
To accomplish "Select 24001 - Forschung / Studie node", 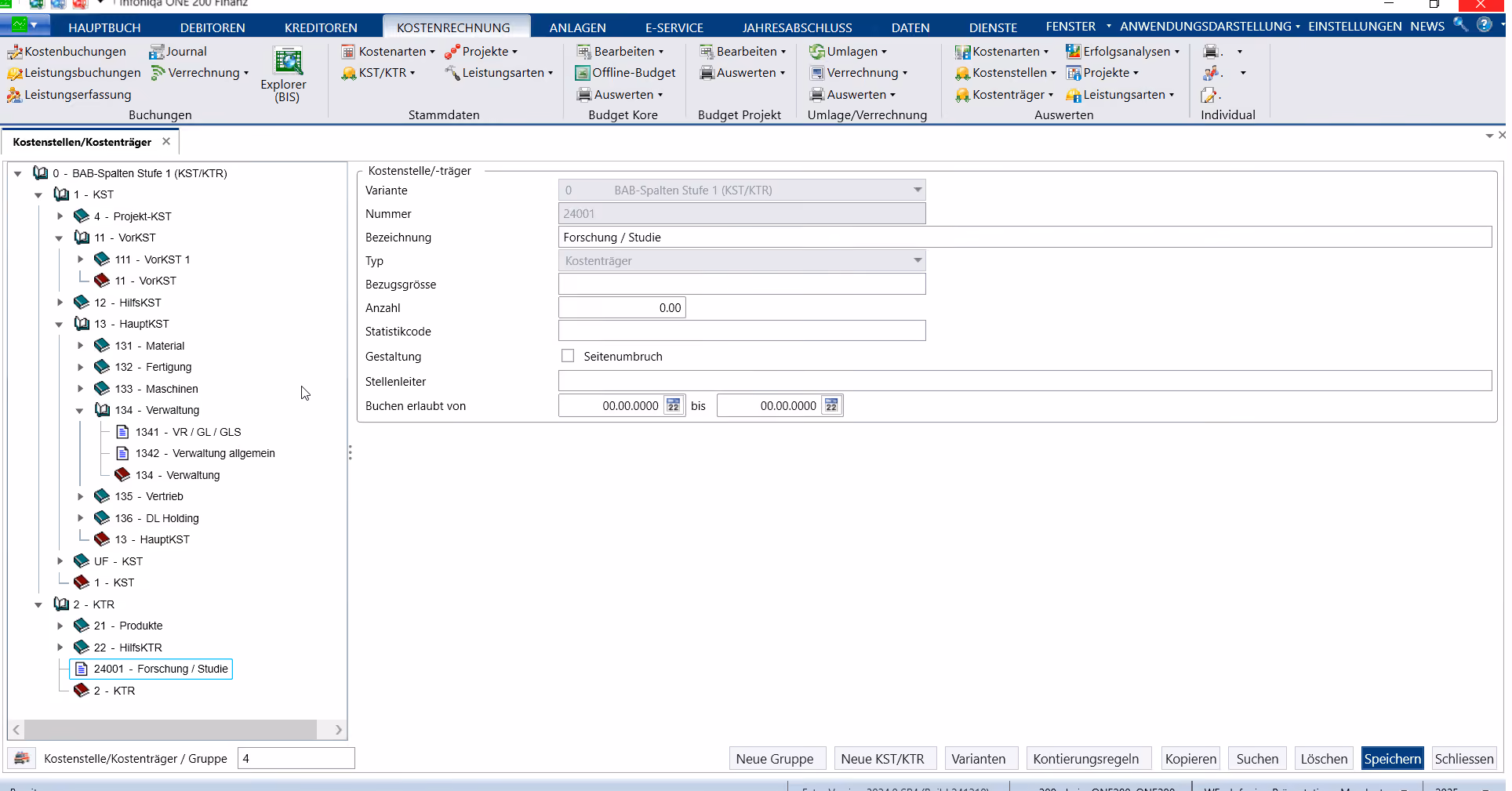I will (151, 669).
